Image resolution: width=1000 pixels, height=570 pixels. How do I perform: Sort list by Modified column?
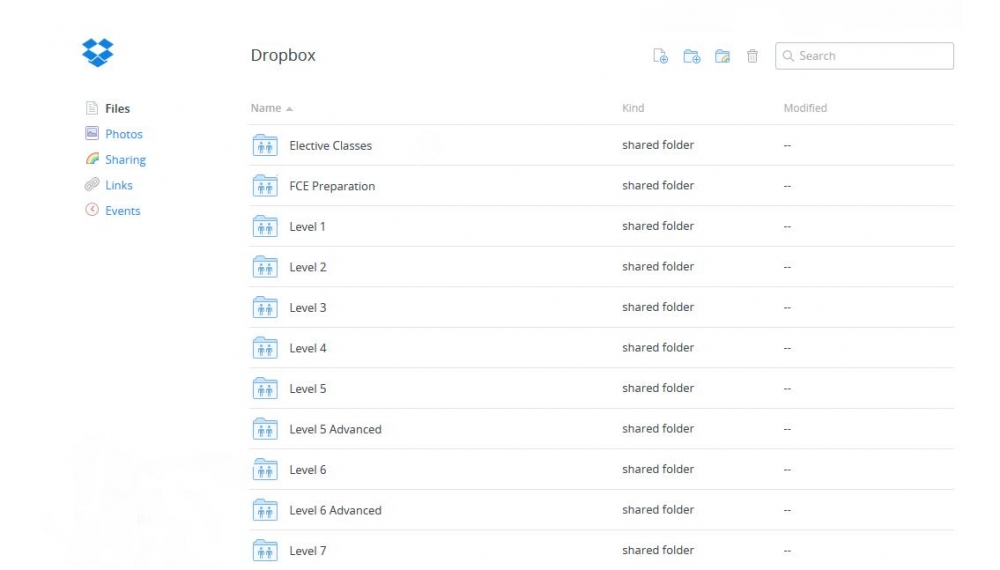[805, 108]
